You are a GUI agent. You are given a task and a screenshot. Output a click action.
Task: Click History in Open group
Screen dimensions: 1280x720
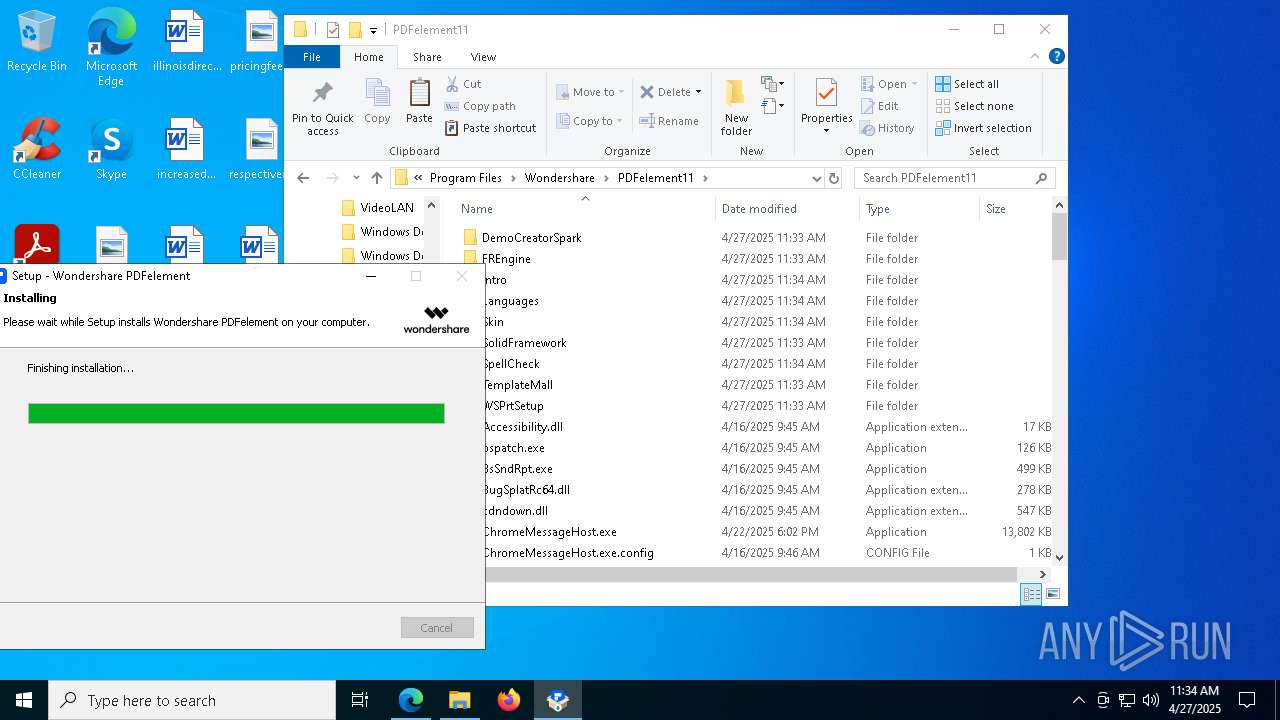(887, 128)
